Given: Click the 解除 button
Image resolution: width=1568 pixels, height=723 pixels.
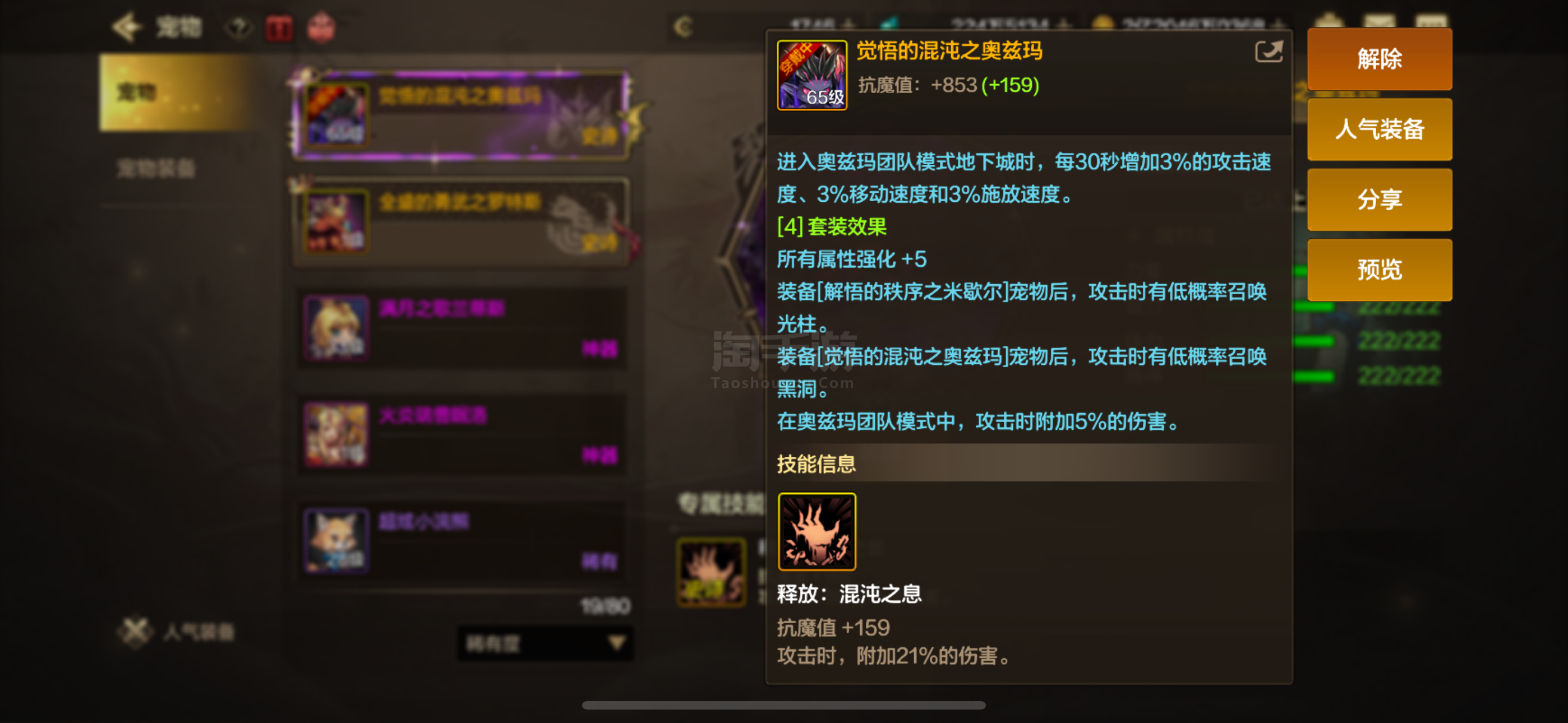Looking at the screenshot, I should coord(1380,59).
